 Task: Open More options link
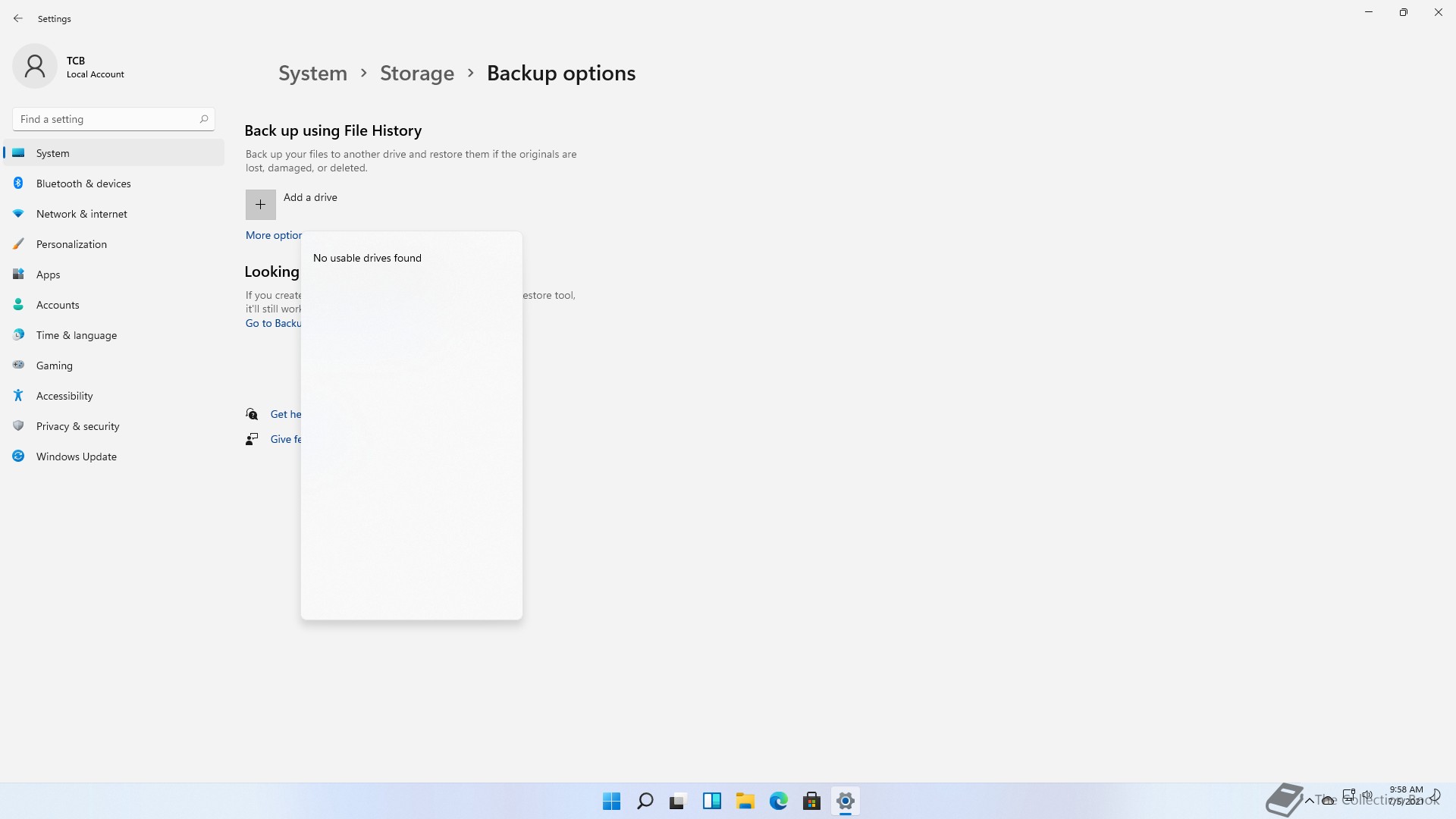click(273, 235)
